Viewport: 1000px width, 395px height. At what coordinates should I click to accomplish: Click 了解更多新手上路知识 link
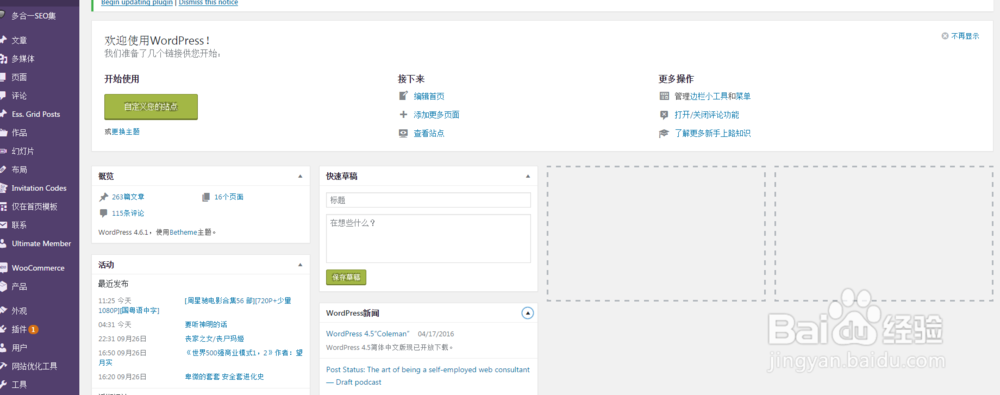point(713,133)
